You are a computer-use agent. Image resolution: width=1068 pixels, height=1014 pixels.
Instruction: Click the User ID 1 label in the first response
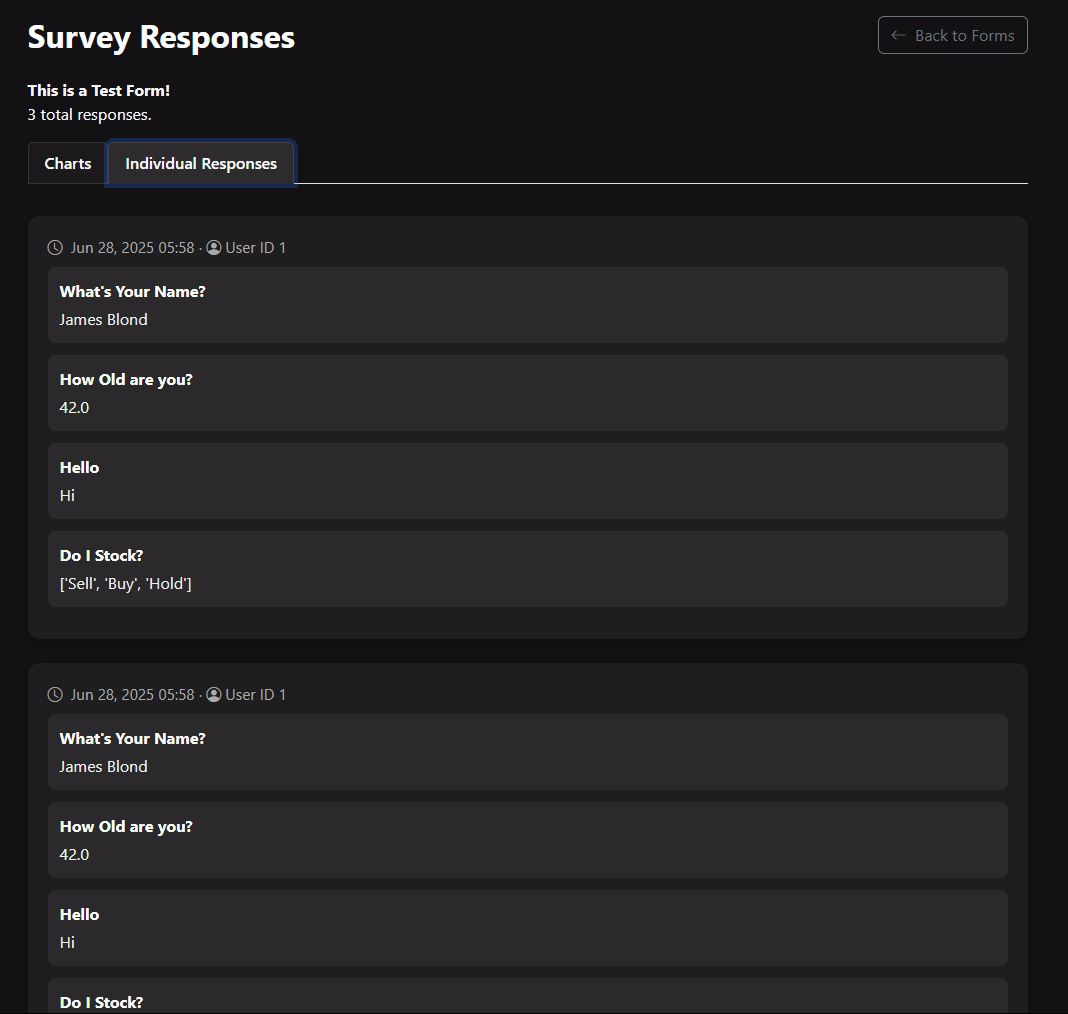256,248
